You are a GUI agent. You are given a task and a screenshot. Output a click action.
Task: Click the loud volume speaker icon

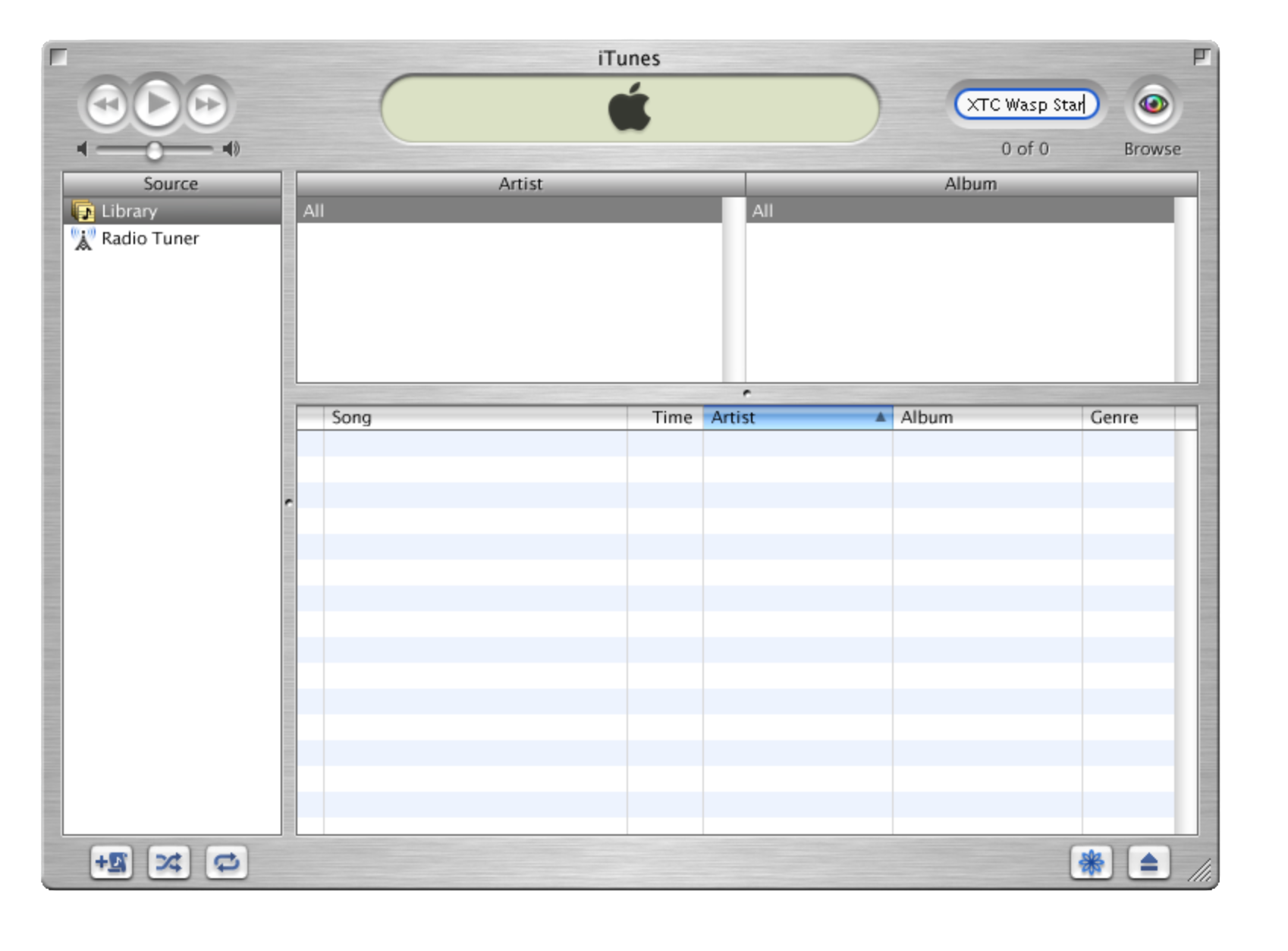coord(231,149)
